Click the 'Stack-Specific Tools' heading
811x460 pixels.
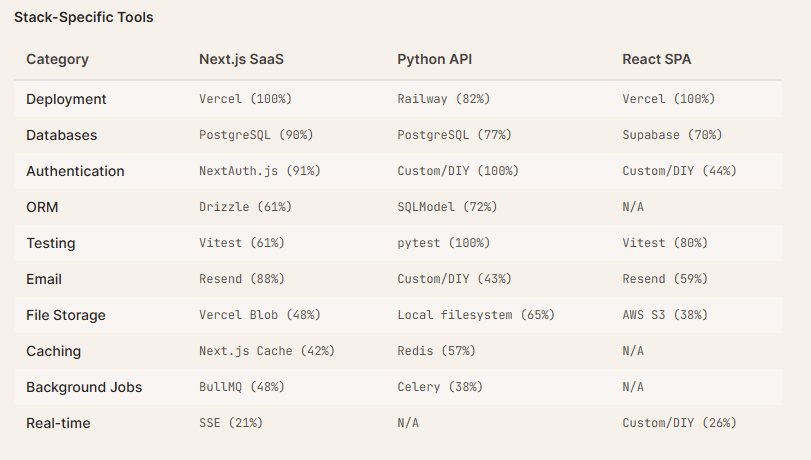tap(84, 18)
